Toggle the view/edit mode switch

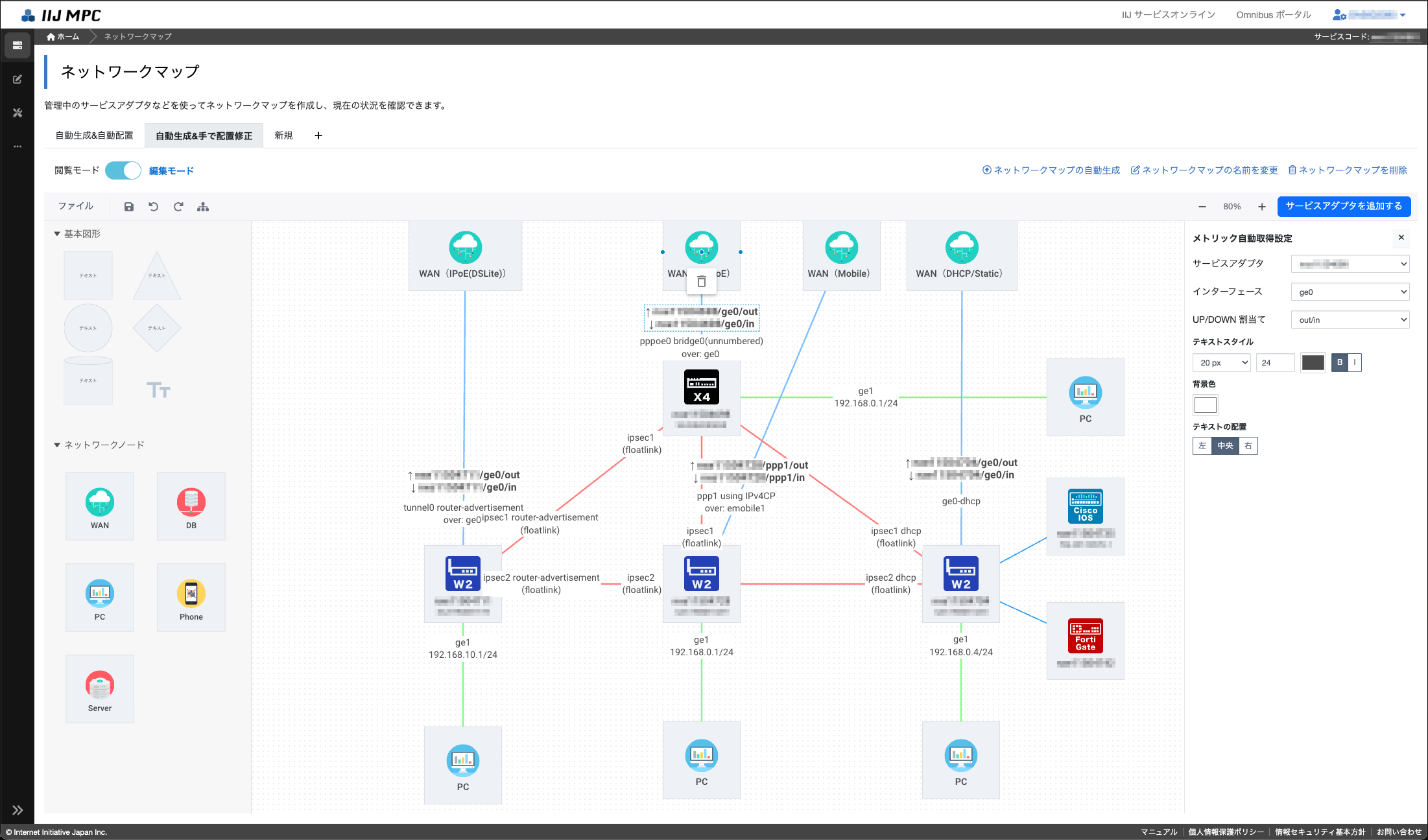coord(123,170)
